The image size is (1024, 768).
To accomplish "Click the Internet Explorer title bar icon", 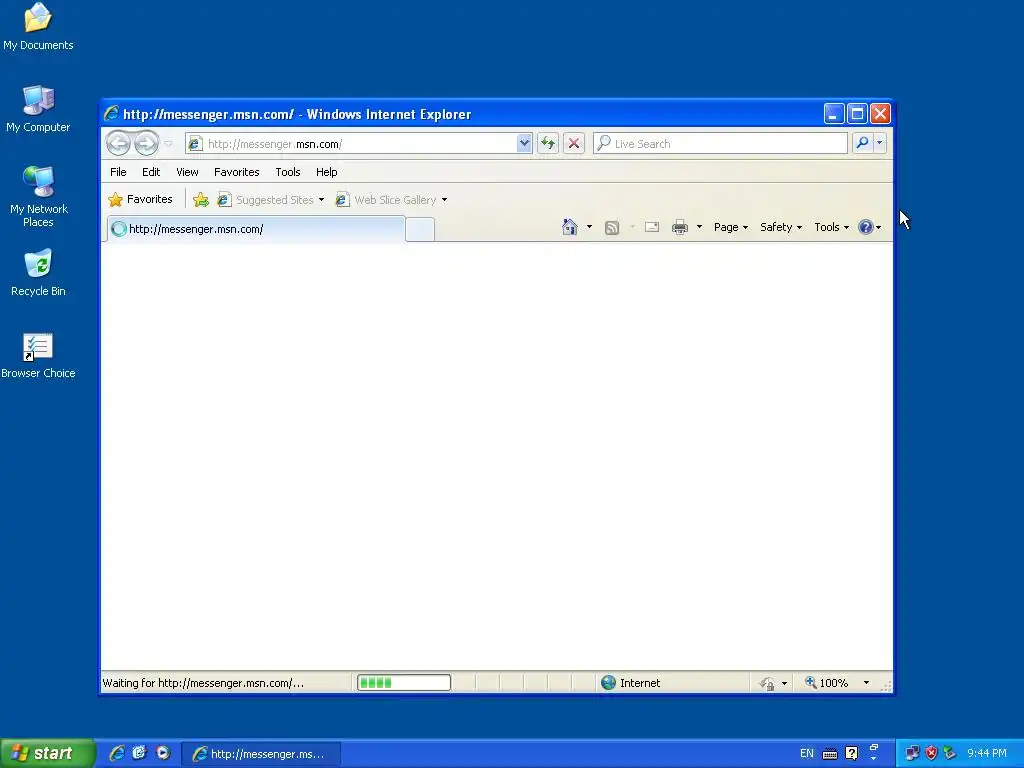I will click(111, 114).
